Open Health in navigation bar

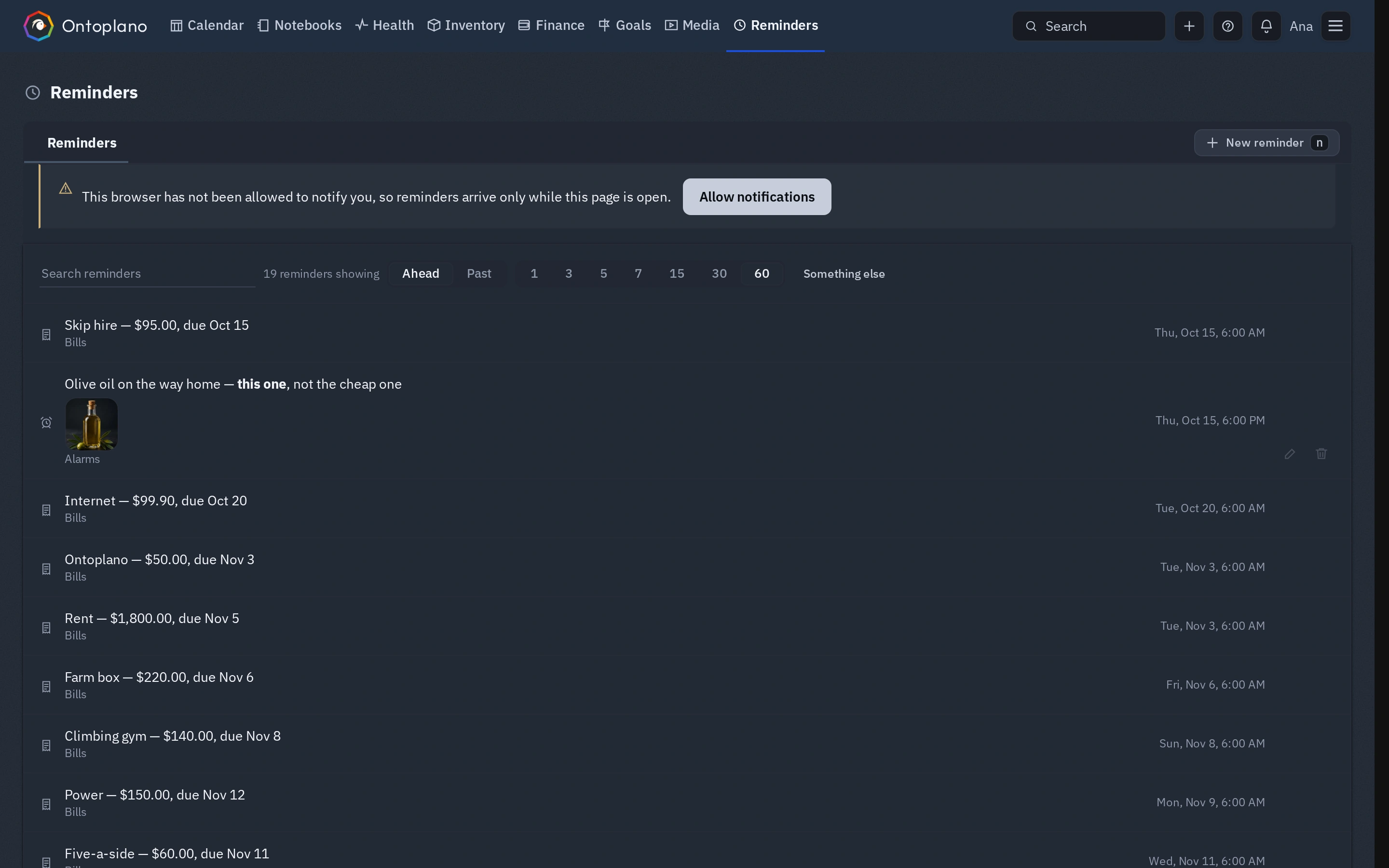click(x=384, y=26)
